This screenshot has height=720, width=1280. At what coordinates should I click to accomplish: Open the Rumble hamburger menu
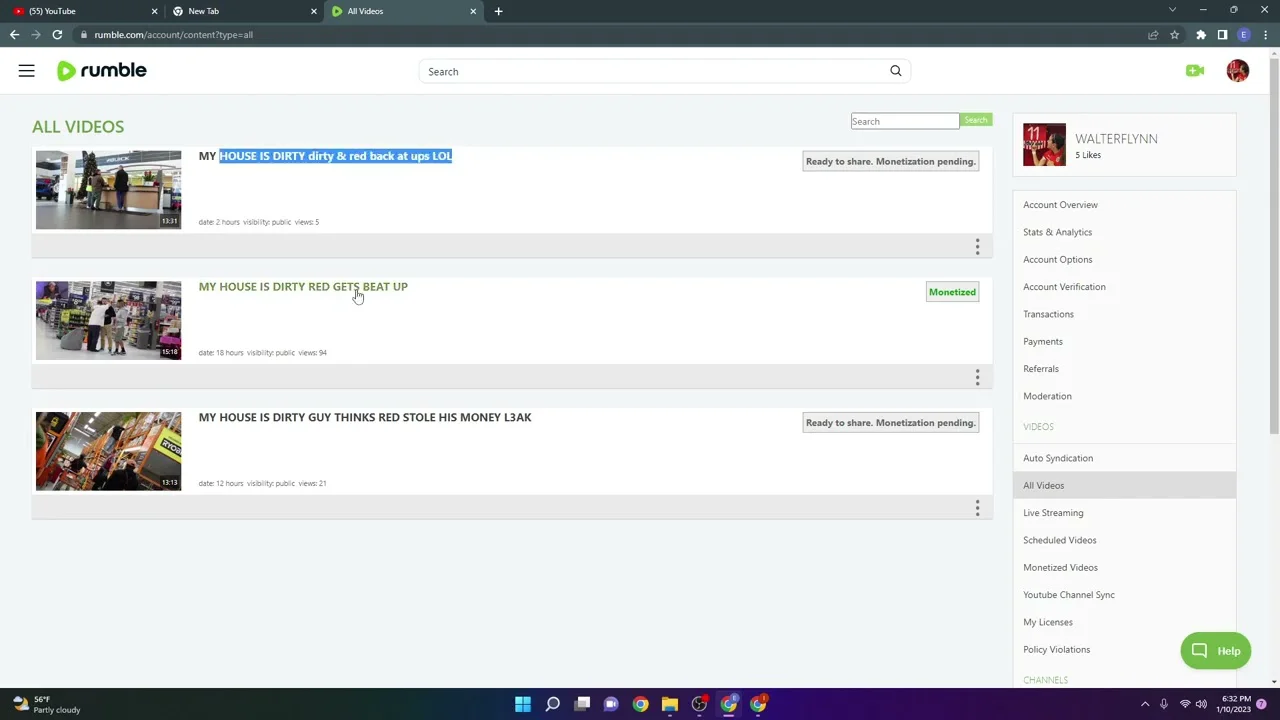tap(26, 71)
